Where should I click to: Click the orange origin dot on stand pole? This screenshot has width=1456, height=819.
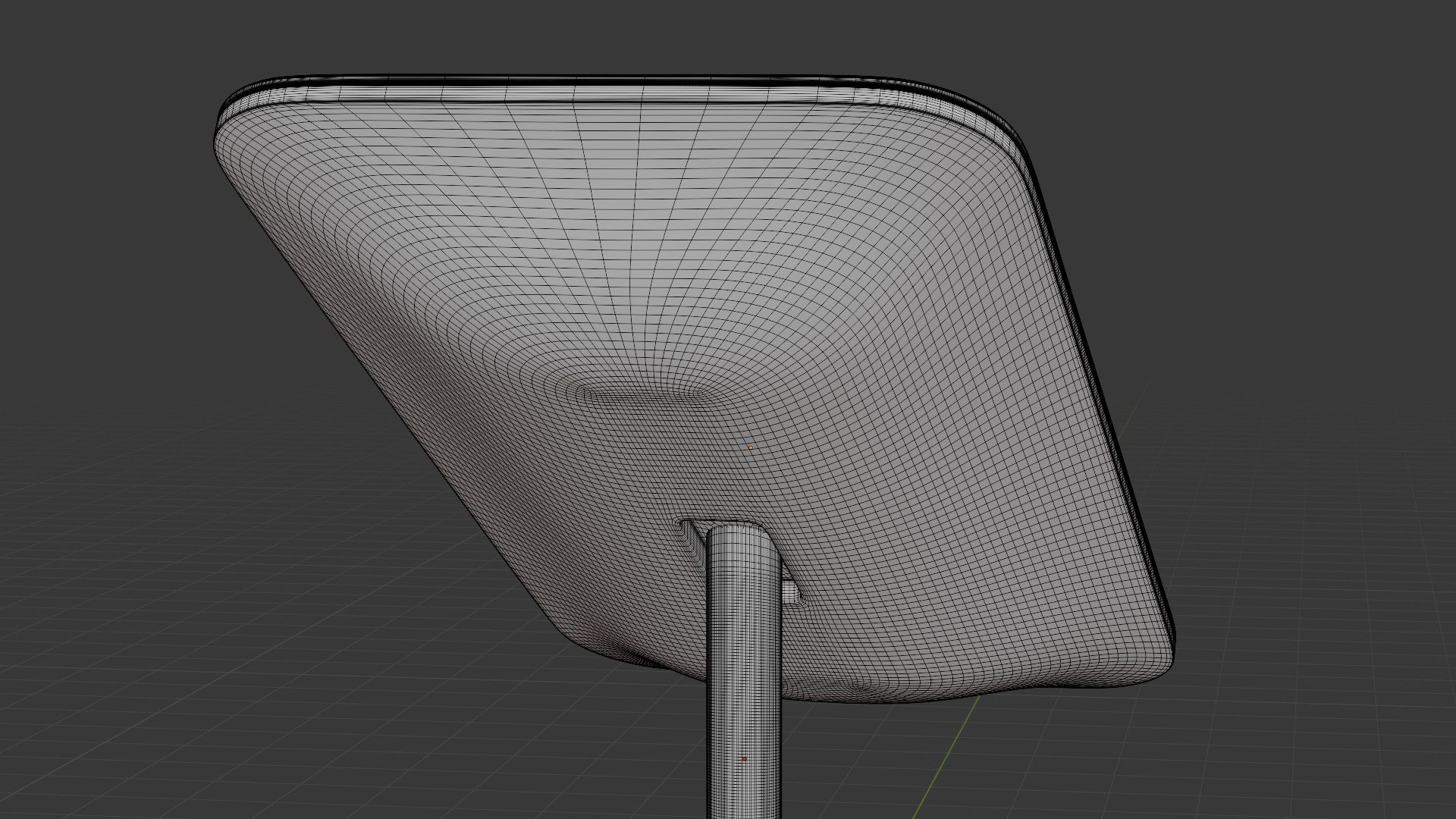[x=745, y=758]
